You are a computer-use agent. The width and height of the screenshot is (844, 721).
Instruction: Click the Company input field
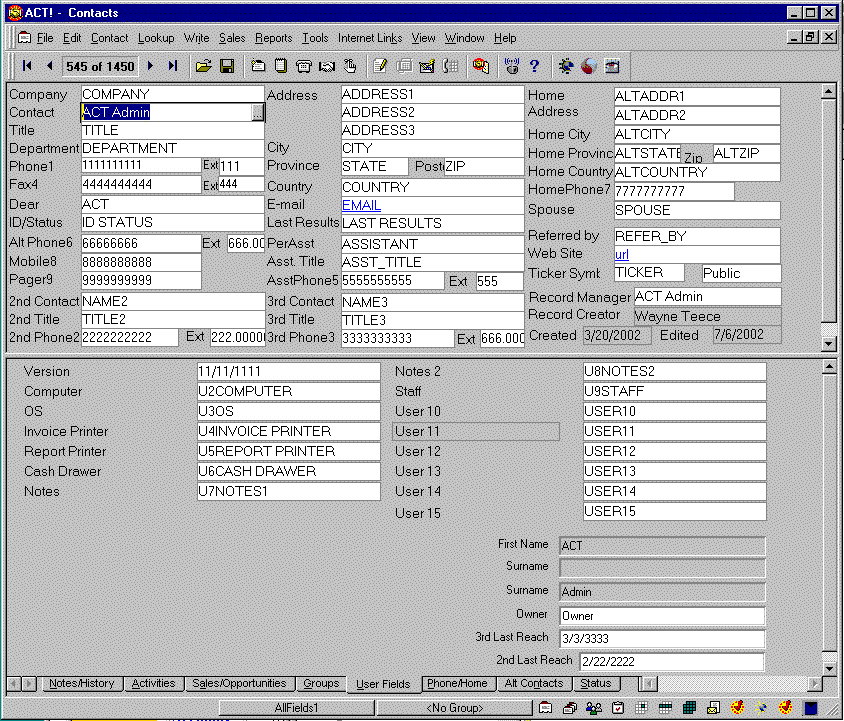(x=172, y=94)
